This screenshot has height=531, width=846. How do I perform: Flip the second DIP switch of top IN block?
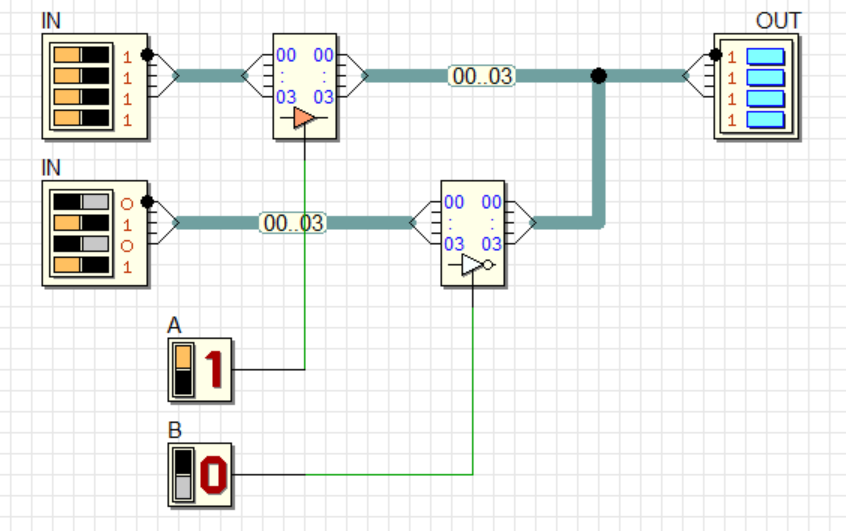pyautogui.click(x=81, y=76)
